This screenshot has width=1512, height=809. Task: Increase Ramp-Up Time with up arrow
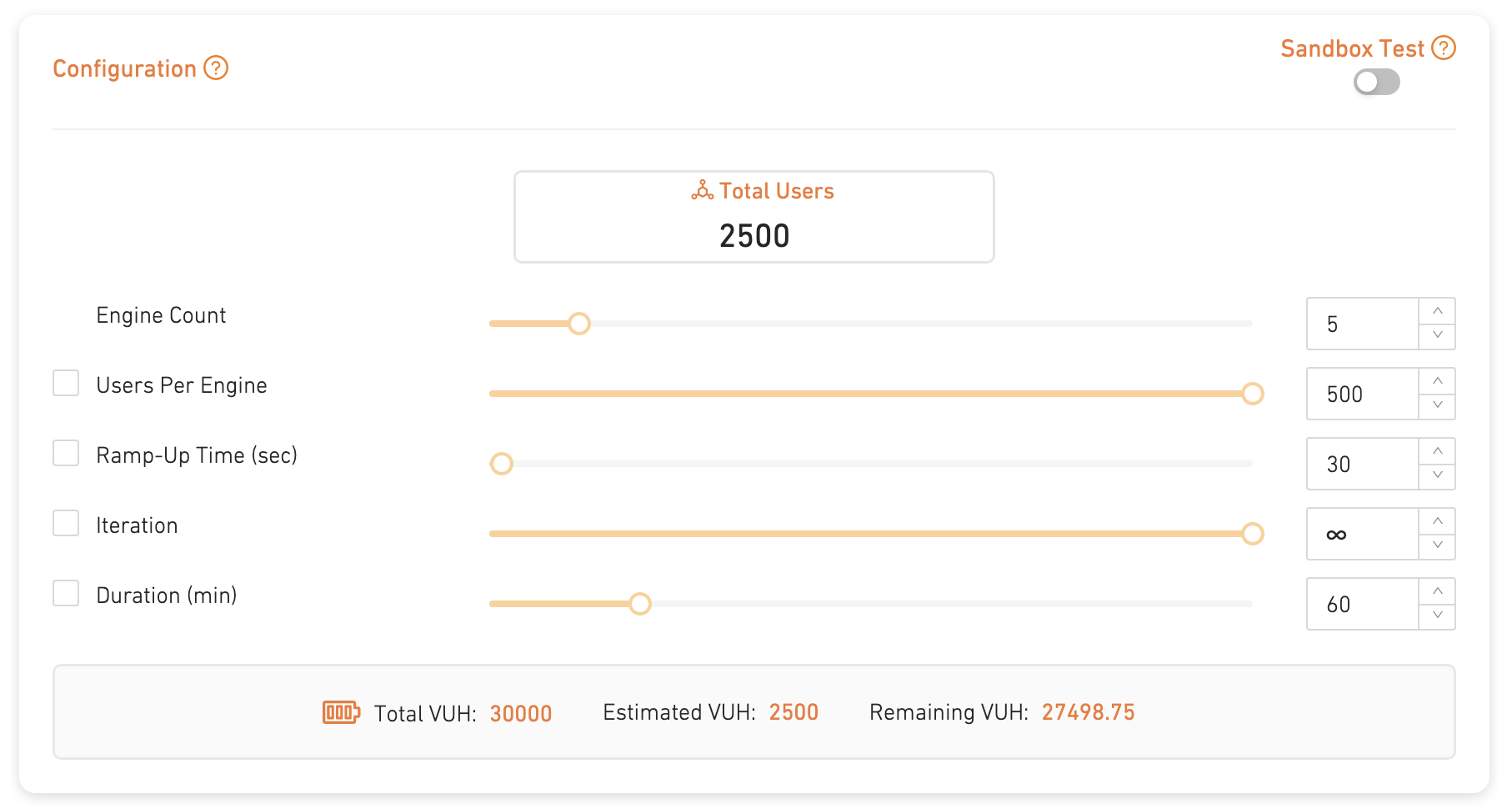(1437, 451)
